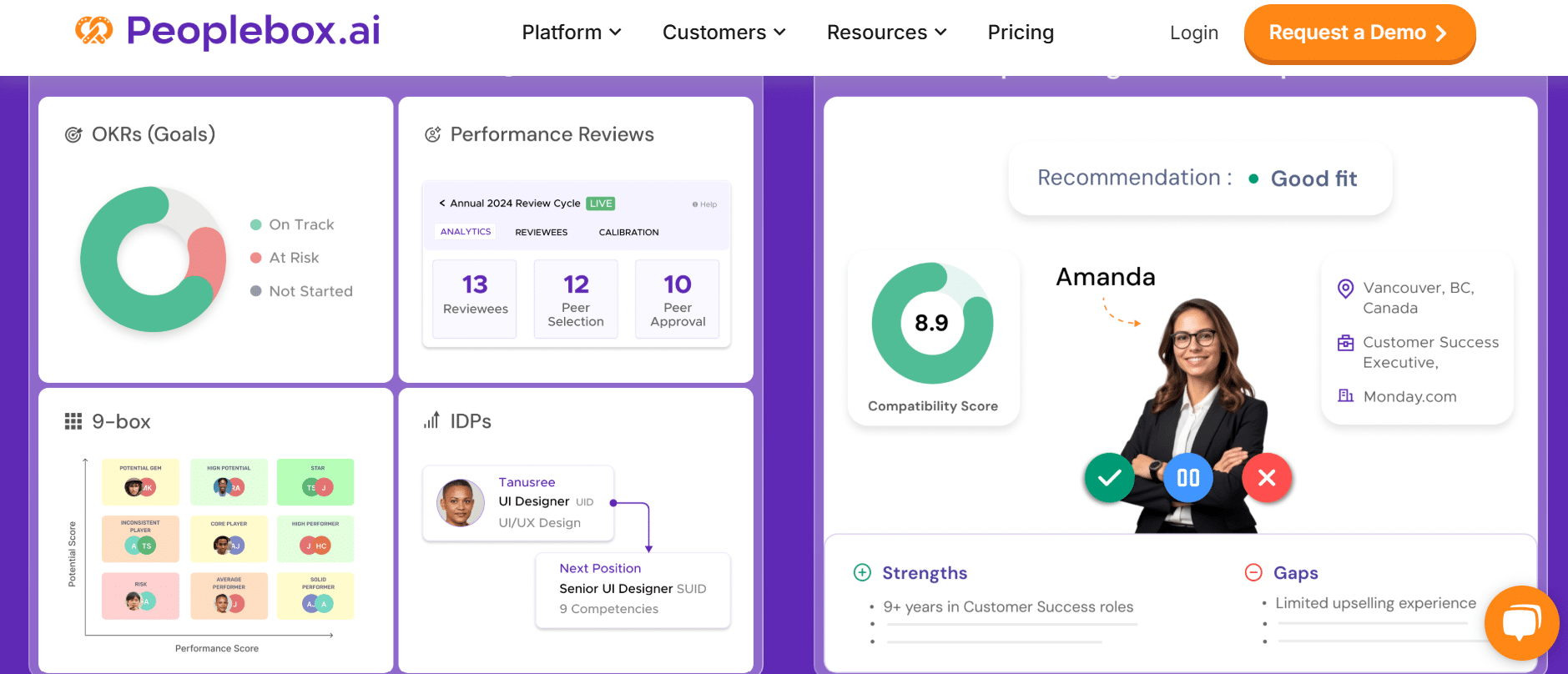Select the Calibration tab
The height and width of the screenshot is (674, 1568).
tap(628, 232)
